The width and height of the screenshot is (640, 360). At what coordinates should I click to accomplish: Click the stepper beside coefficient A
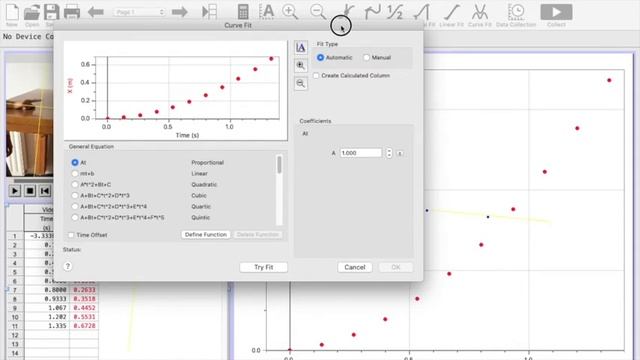point(389,153)
